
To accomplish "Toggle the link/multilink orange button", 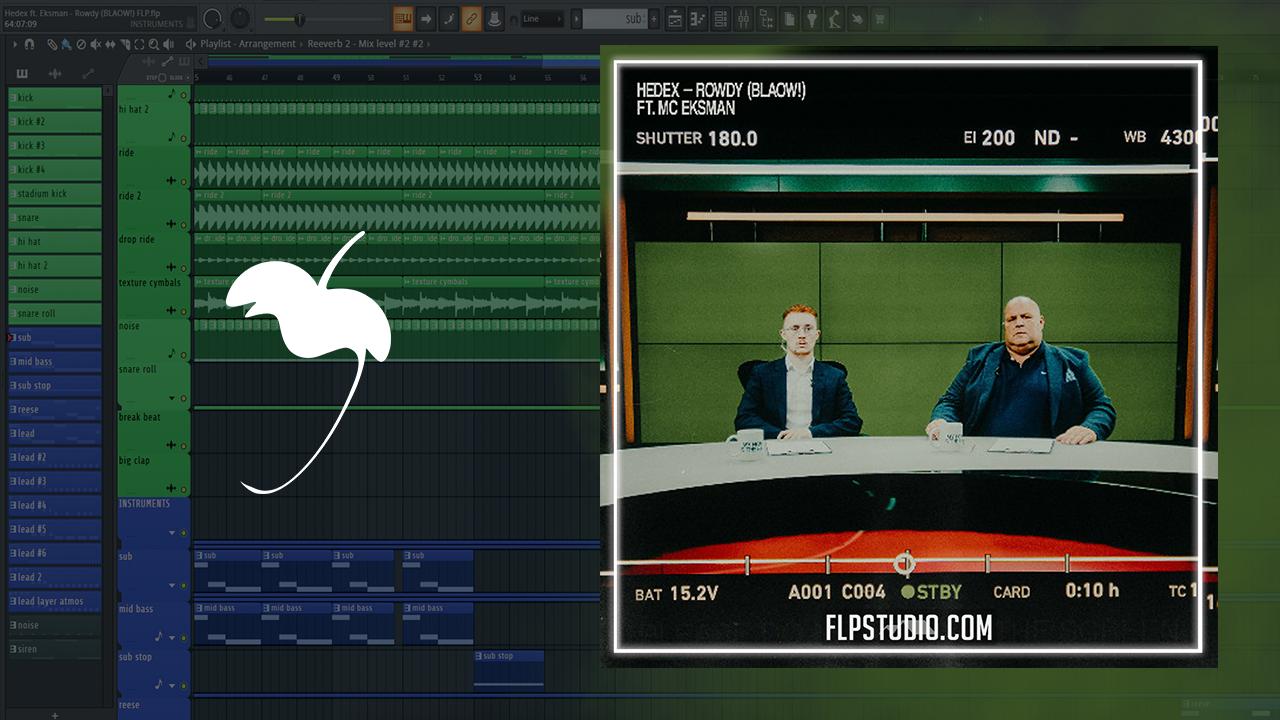I will tap(471, 19).
